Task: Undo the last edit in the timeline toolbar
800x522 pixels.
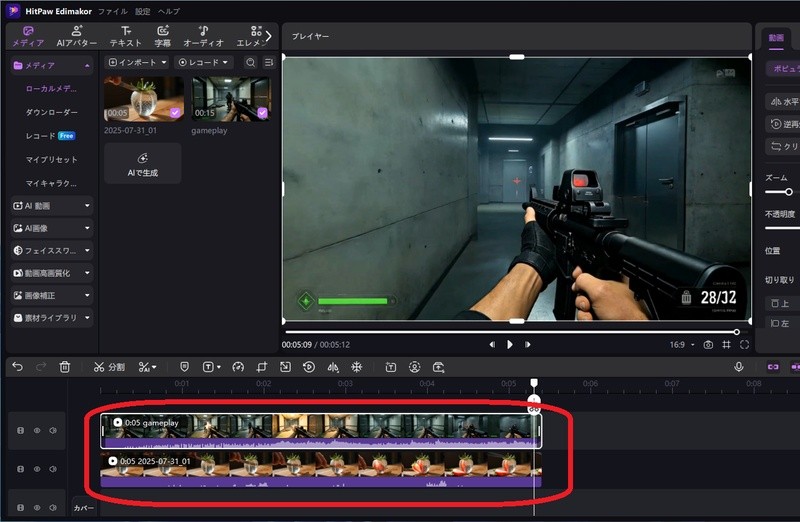Action: (17, 366)
